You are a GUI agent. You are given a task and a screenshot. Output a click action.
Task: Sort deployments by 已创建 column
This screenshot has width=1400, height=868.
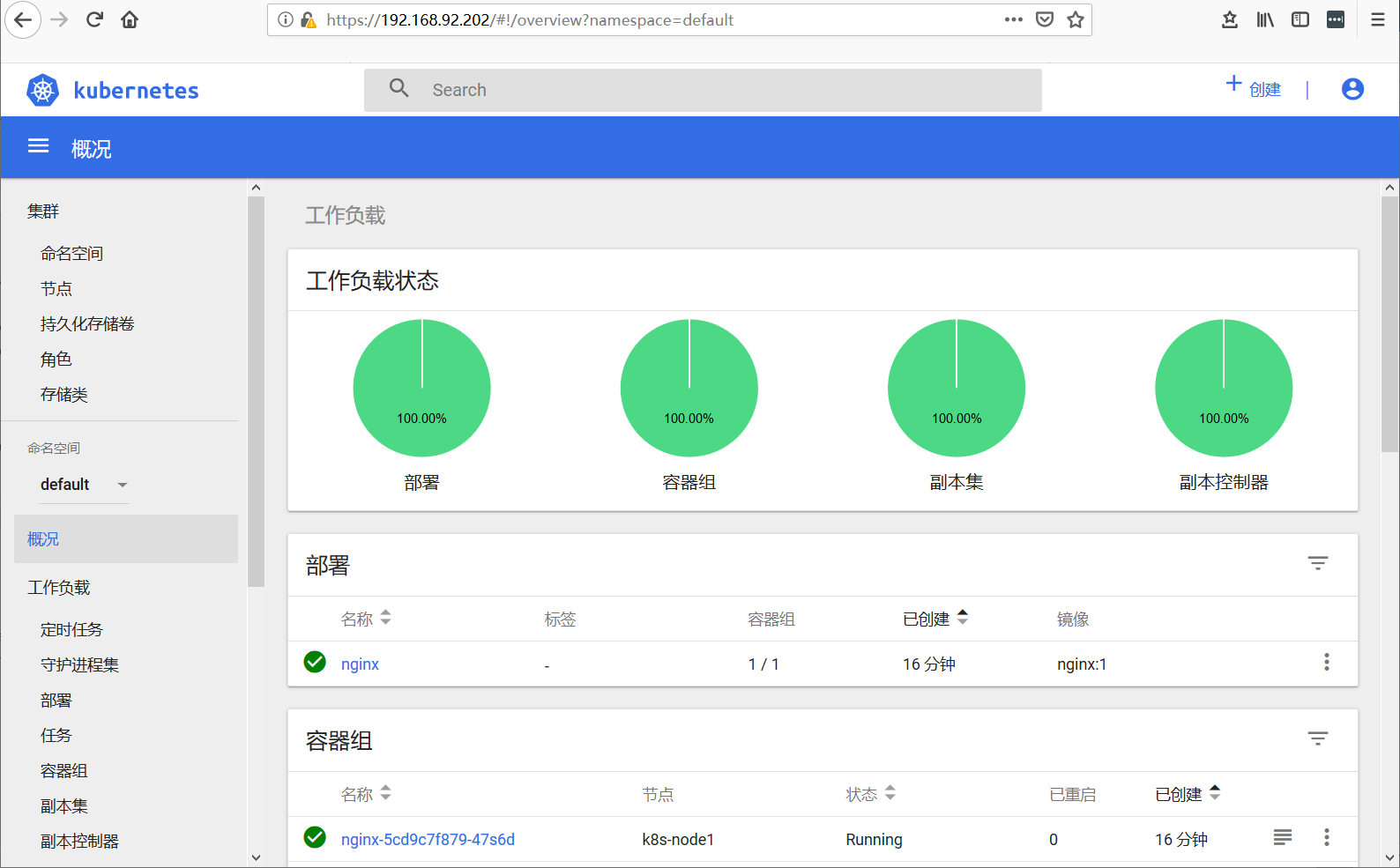935,619
